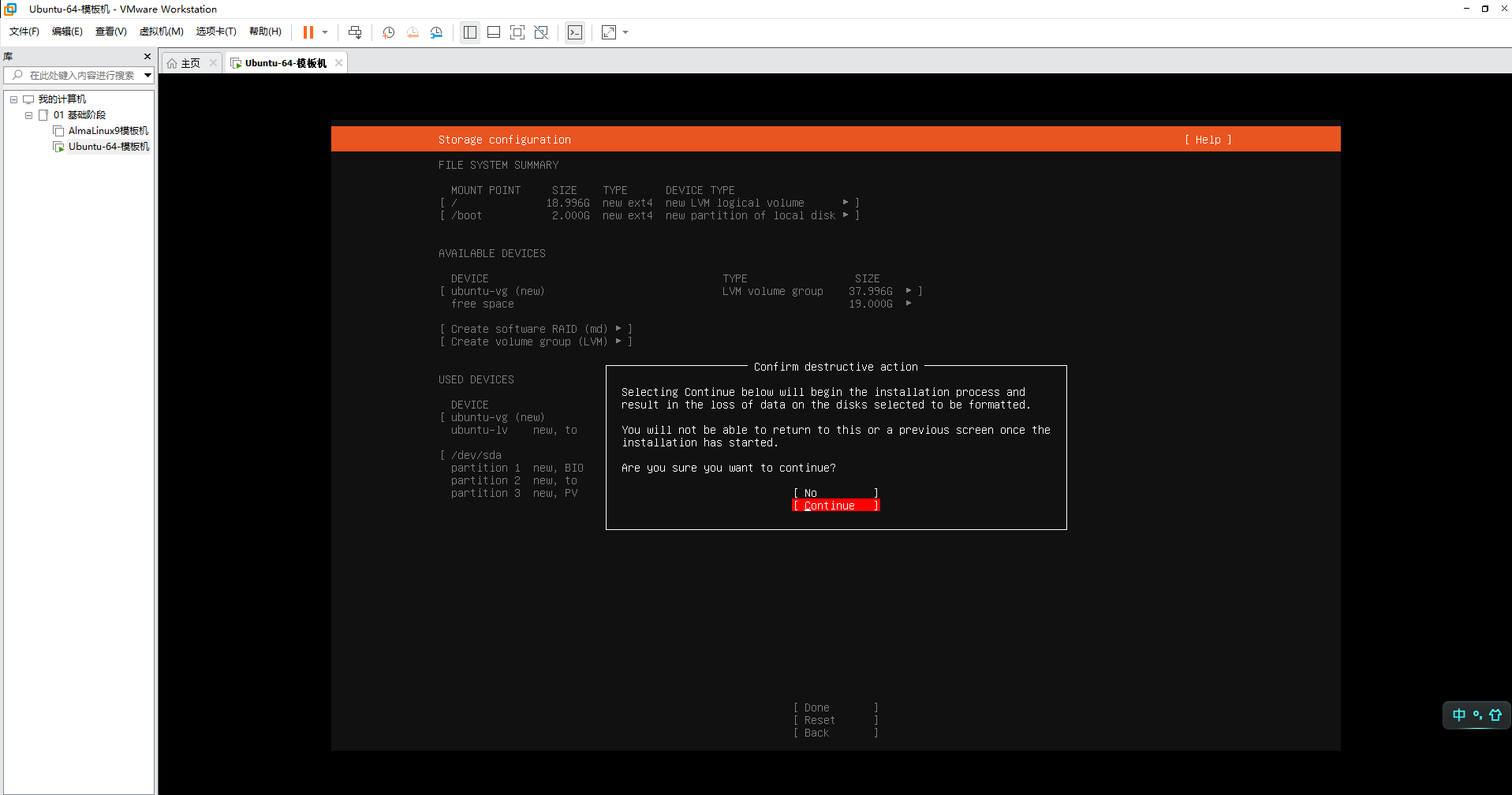Expand the library search filter dropdown
Screen dimensions: 1512x795
click(x=147, y=76)
